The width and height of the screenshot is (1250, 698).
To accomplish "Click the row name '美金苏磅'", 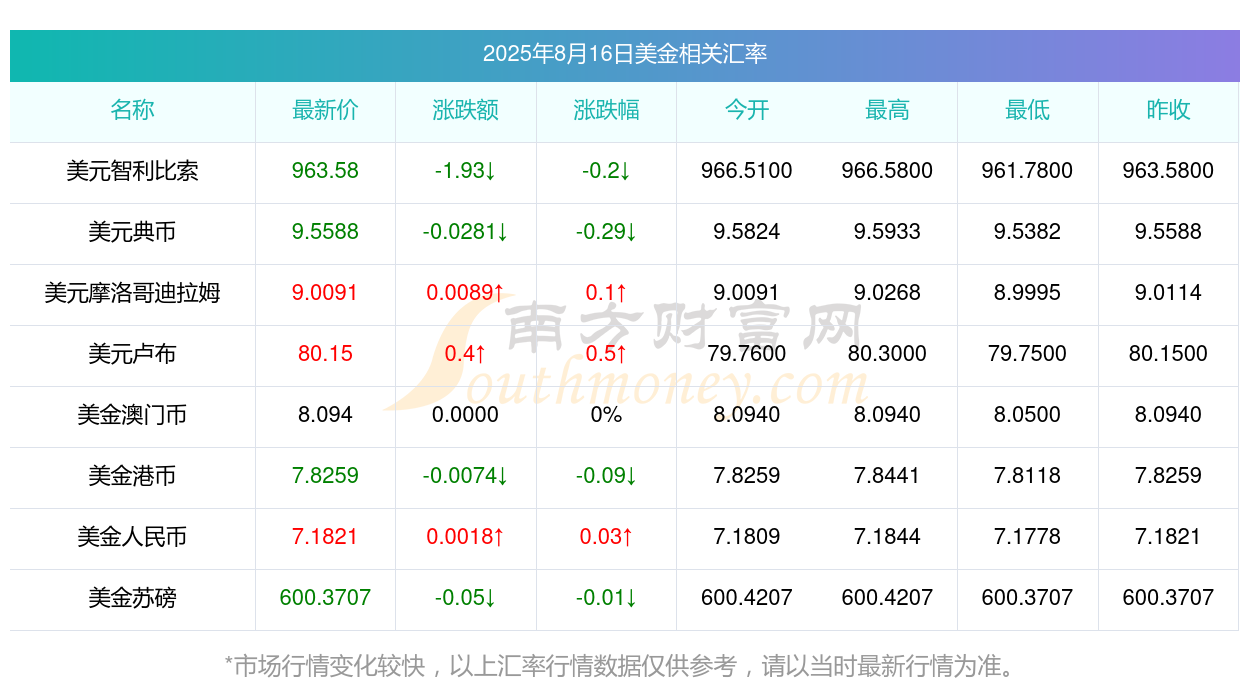I will coord(132,598).
